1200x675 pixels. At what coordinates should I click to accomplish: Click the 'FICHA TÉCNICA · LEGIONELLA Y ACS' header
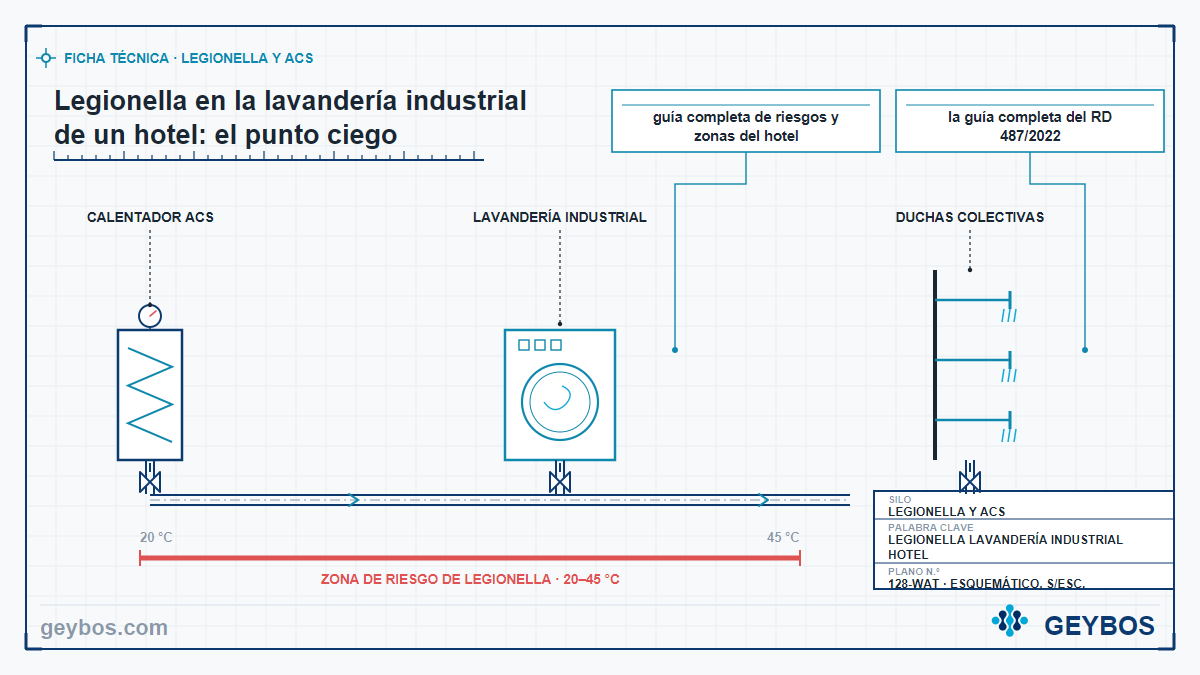point(188,58)
